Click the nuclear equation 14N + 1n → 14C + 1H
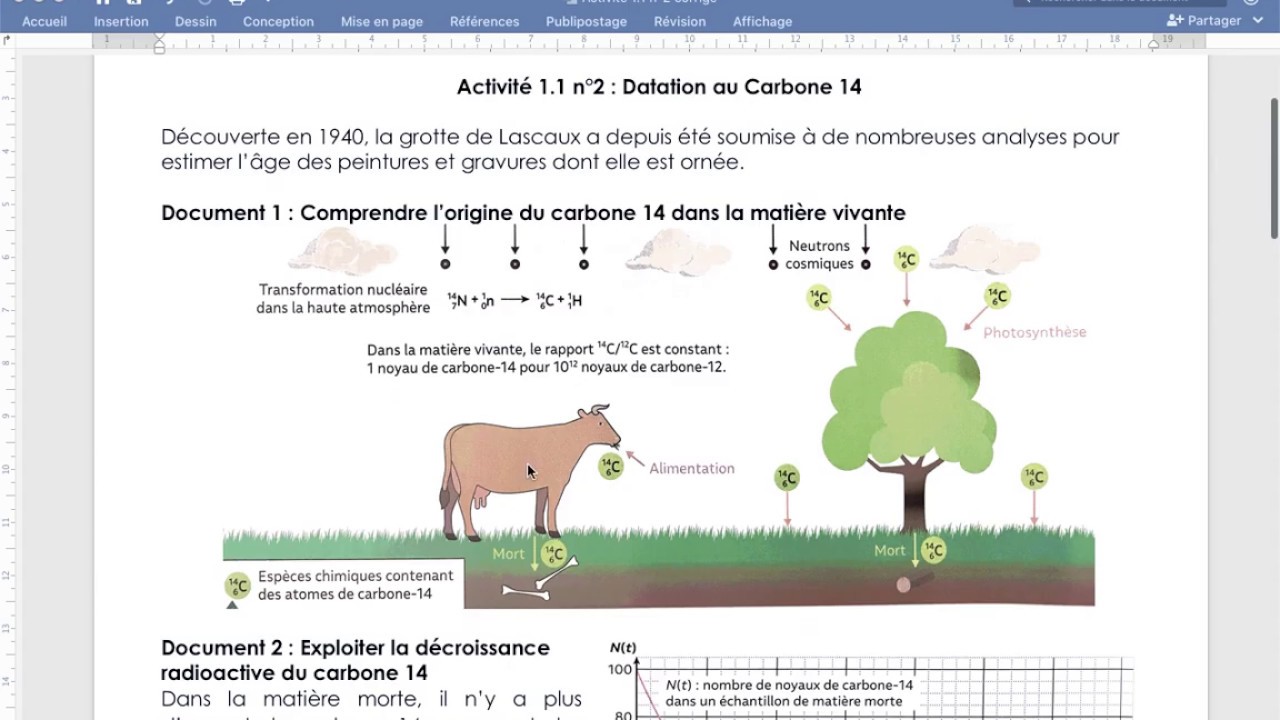Screen dimensions: 1280x720 tap(515, 299)
